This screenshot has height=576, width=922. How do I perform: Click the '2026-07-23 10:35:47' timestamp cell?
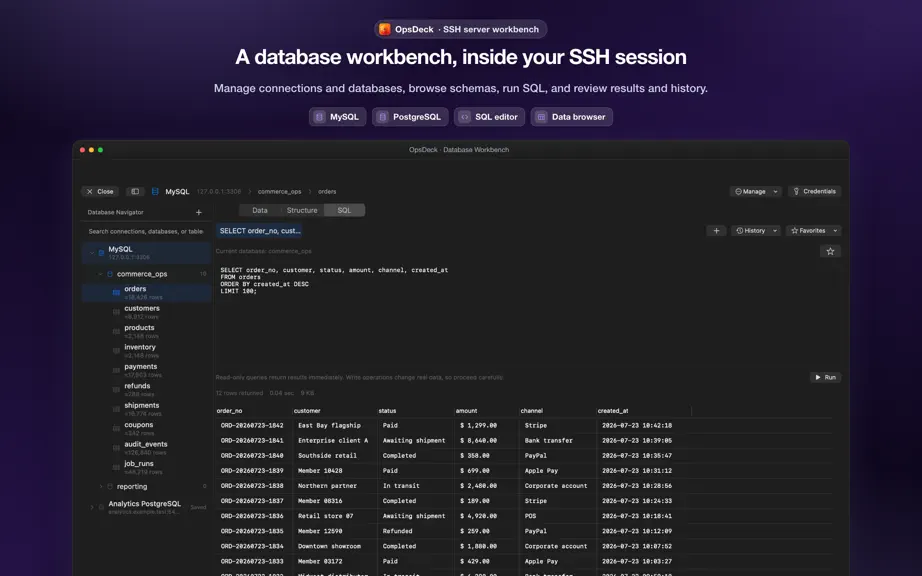coord(637,456)
